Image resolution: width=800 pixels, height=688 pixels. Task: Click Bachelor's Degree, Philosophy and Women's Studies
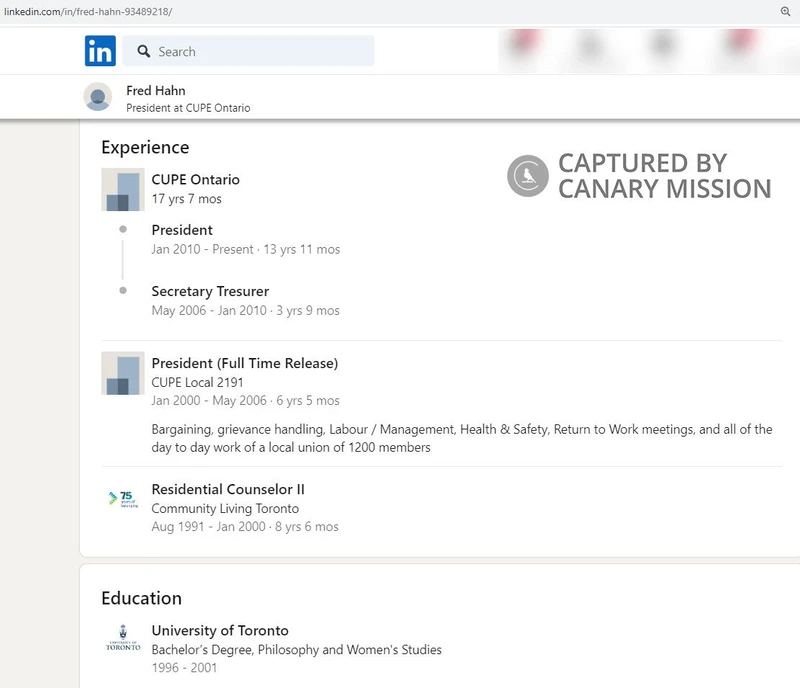296,650
